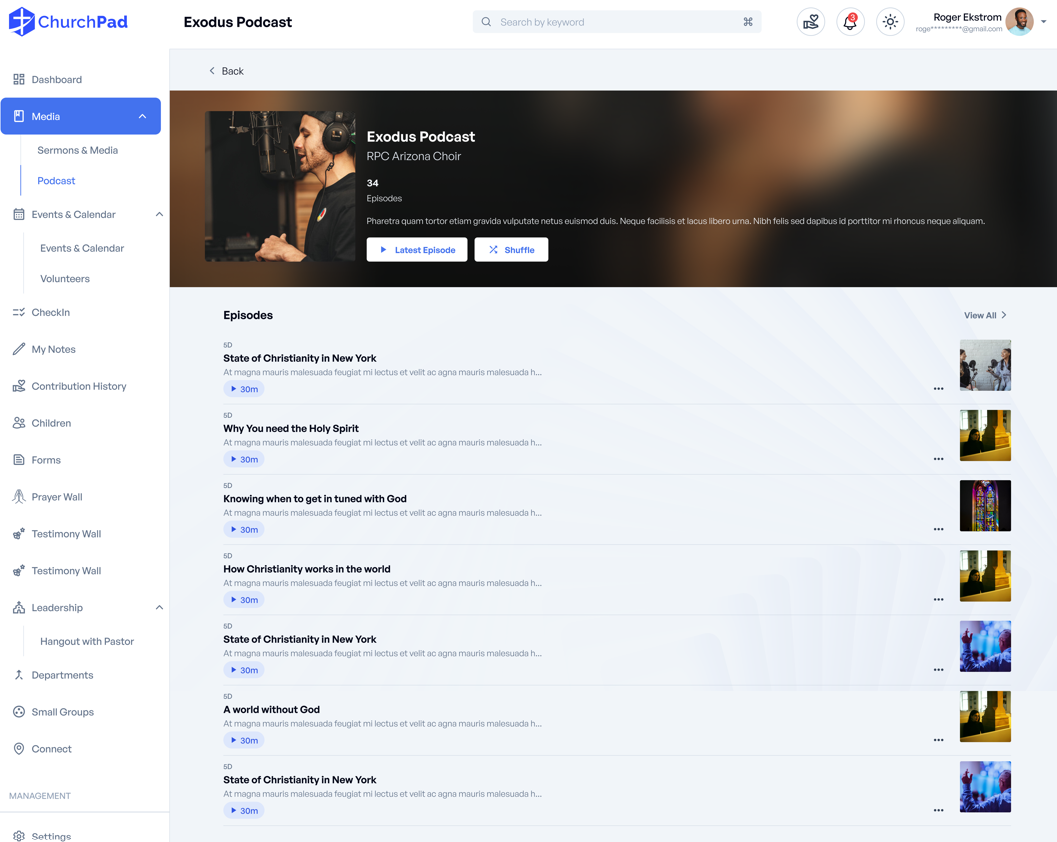Click the search by keyword field
This screenshot has width=1057, height=842.
615,22
